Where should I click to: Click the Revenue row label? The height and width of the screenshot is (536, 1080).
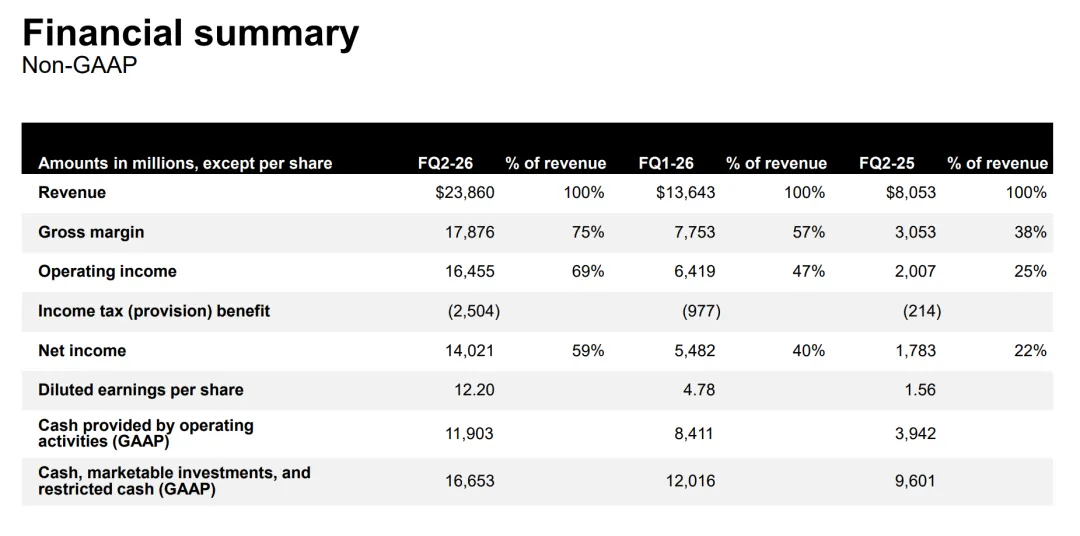tap(72, 192)
